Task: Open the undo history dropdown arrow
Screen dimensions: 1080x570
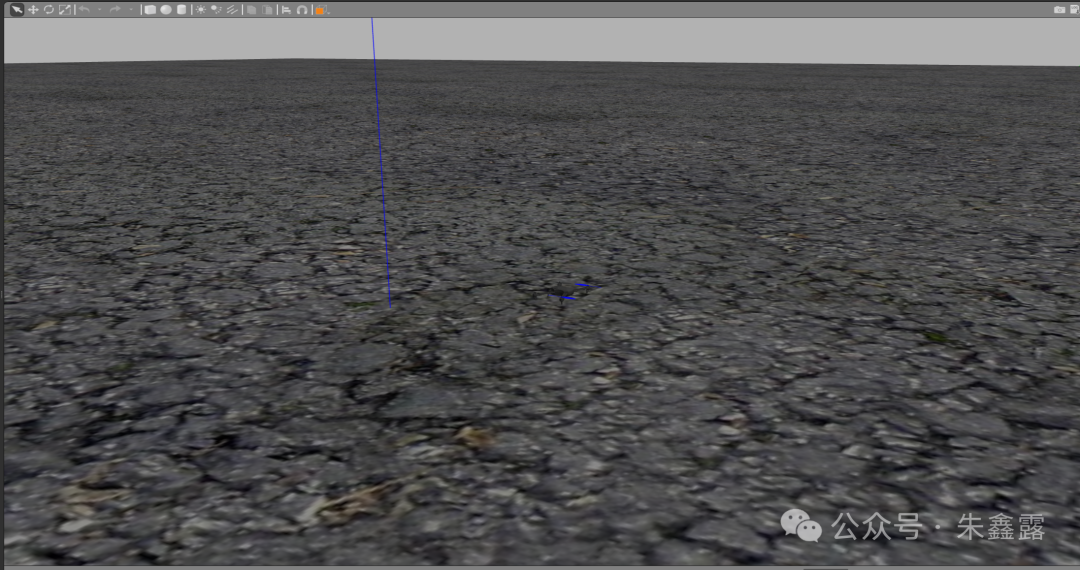Action: pos(100,10)
